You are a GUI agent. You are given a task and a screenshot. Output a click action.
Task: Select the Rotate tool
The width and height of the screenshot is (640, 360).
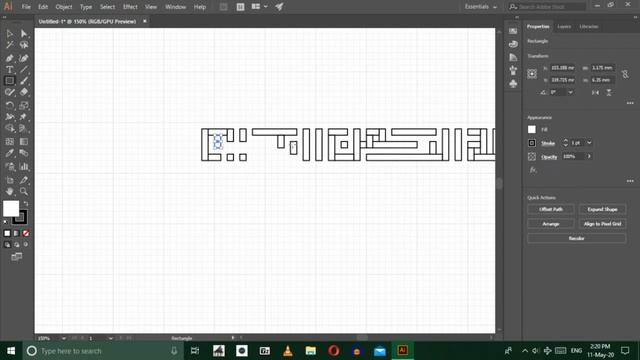click(x=10, y=106)
